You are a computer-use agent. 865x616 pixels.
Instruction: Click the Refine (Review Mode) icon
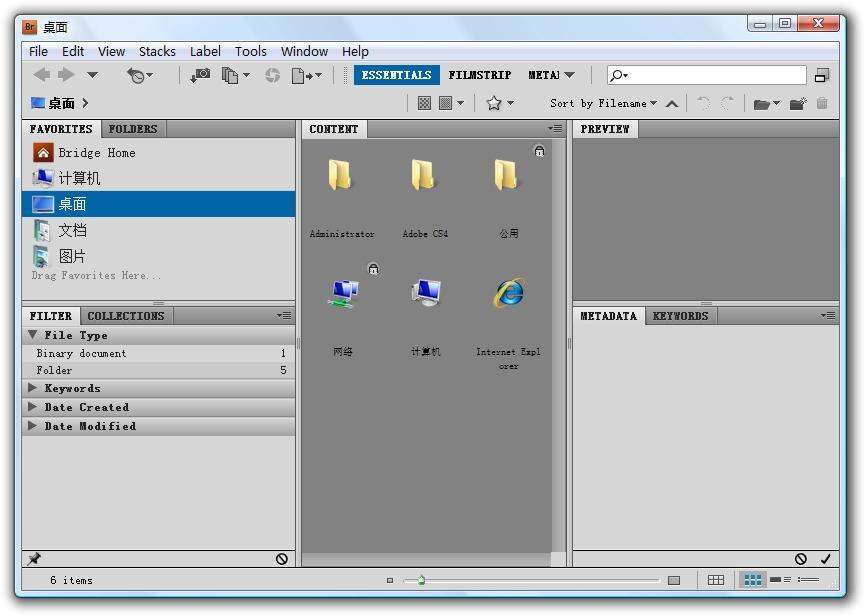click(231, 75)
